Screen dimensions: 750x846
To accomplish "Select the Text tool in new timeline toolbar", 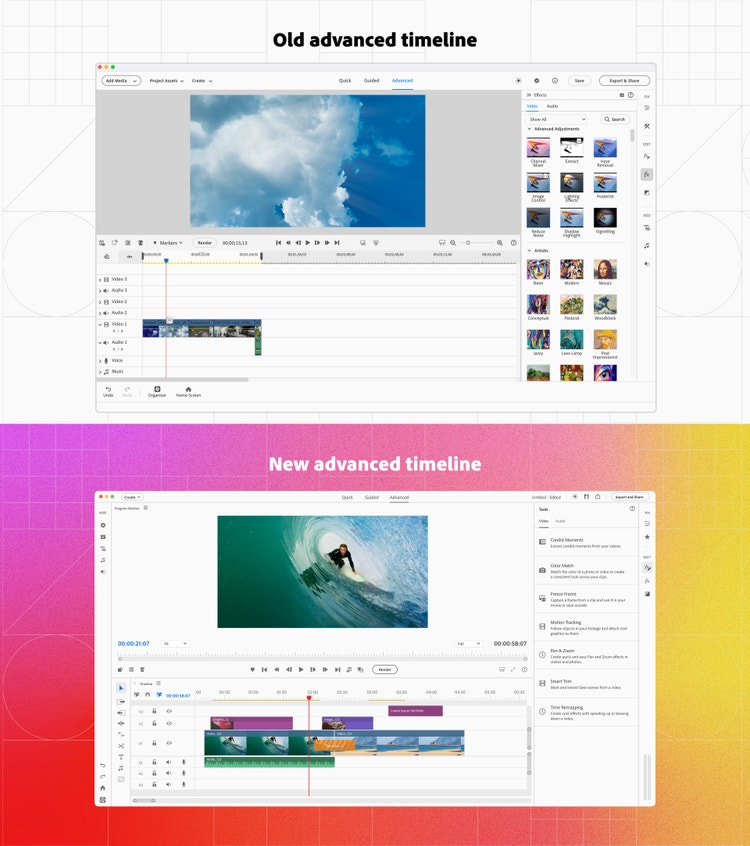I will (121, 757).
